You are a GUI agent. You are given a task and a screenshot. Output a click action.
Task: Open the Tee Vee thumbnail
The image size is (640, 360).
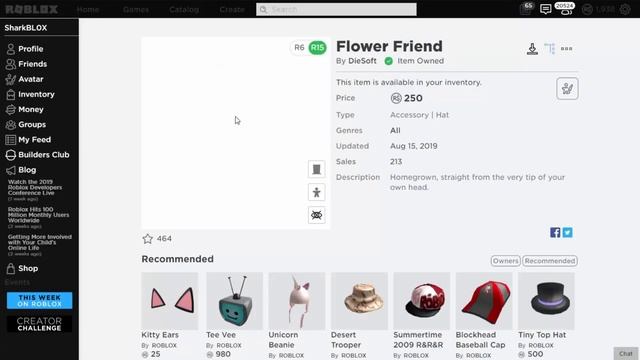[234, 301]
